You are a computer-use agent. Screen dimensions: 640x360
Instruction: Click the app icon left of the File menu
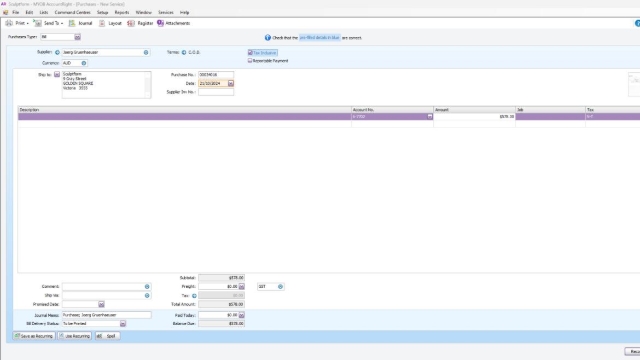(5, 13)
